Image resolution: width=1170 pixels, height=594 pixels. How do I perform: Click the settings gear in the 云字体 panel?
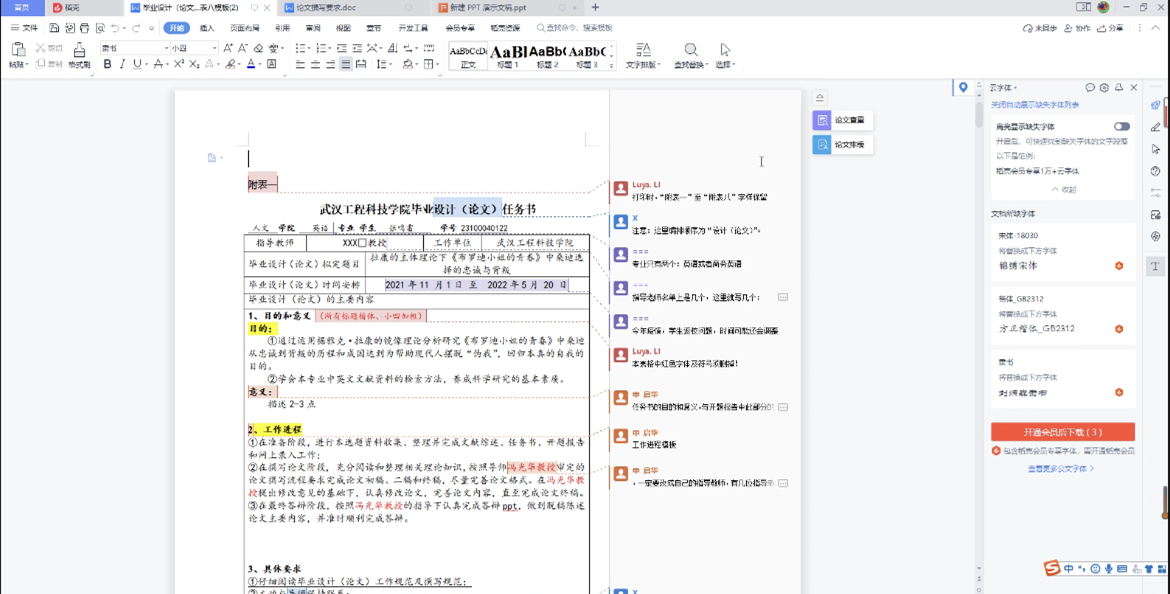tap(1104, 87)
